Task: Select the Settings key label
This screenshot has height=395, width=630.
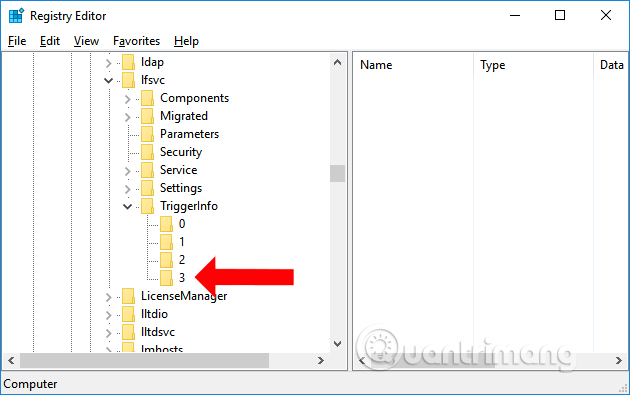Action: 181,188
